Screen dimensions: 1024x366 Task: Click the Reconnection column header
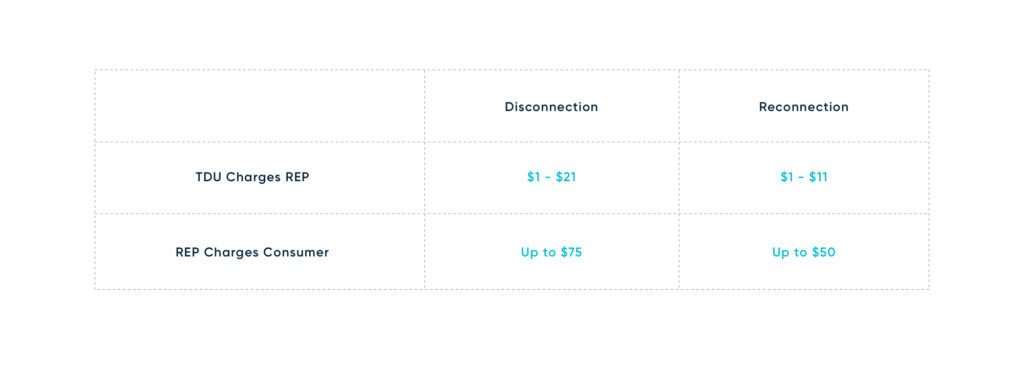[803, 107]
